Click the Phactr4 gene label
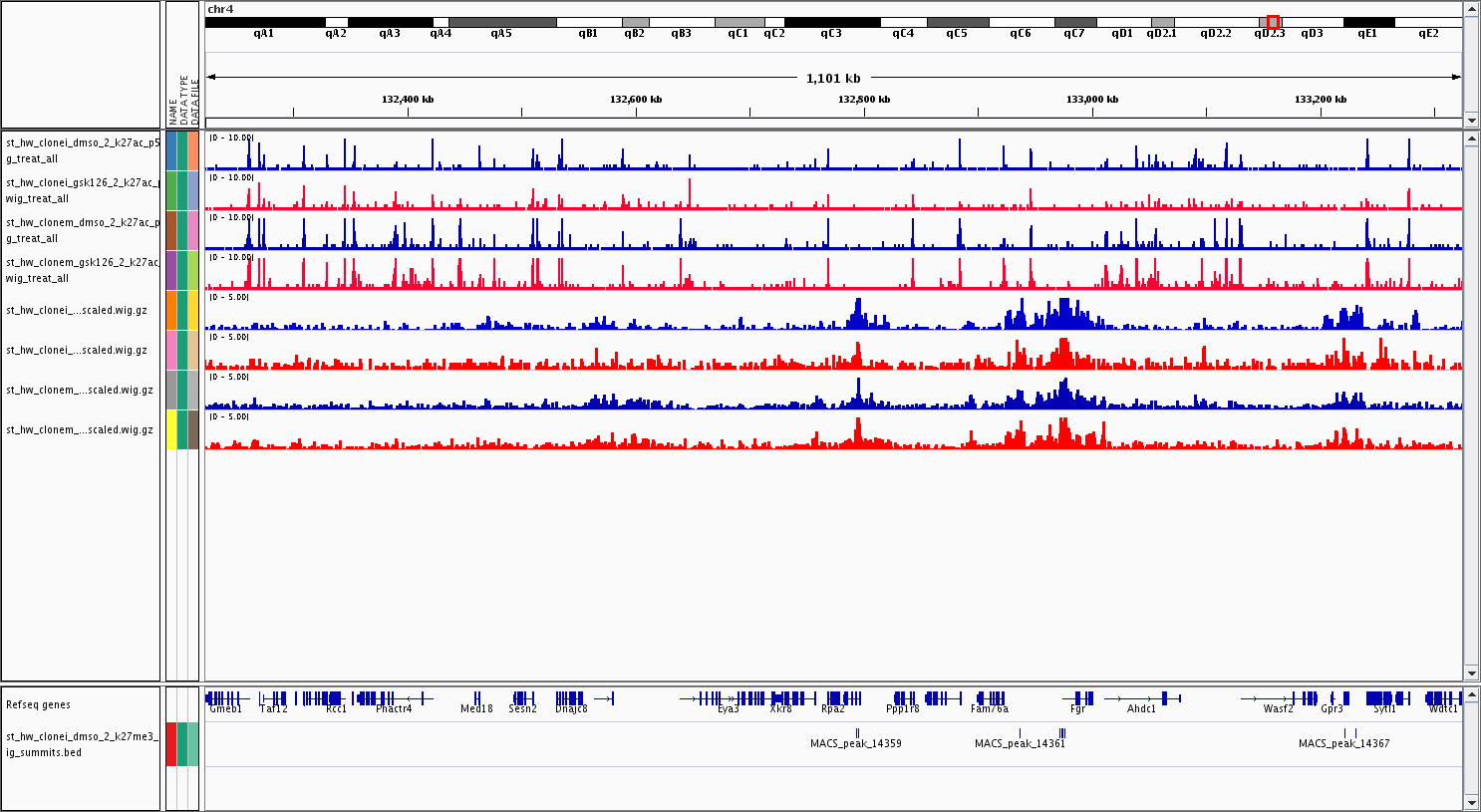 [394, 709]
